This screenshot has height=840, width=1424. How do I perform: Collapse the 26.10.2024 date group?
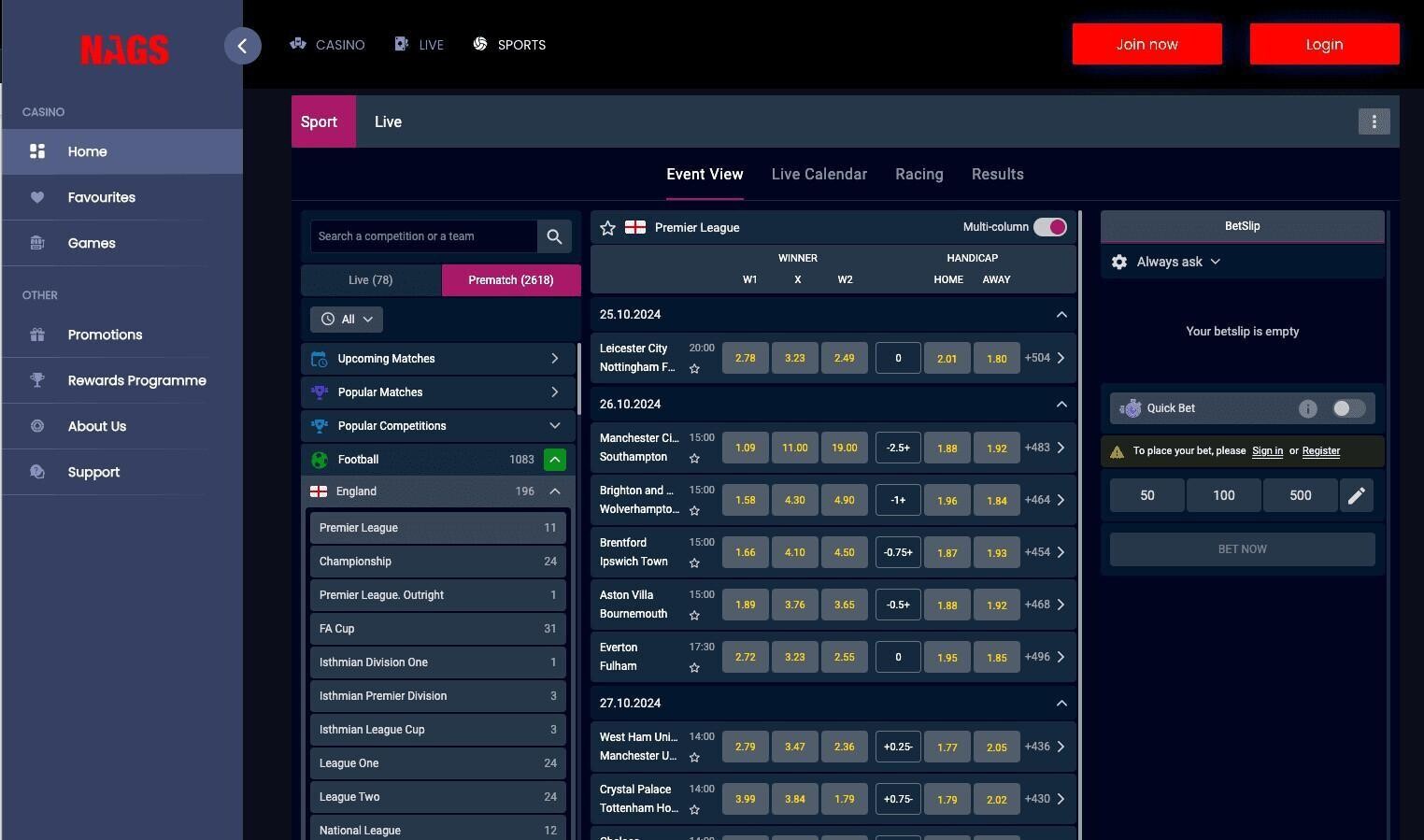[1061, 405]
